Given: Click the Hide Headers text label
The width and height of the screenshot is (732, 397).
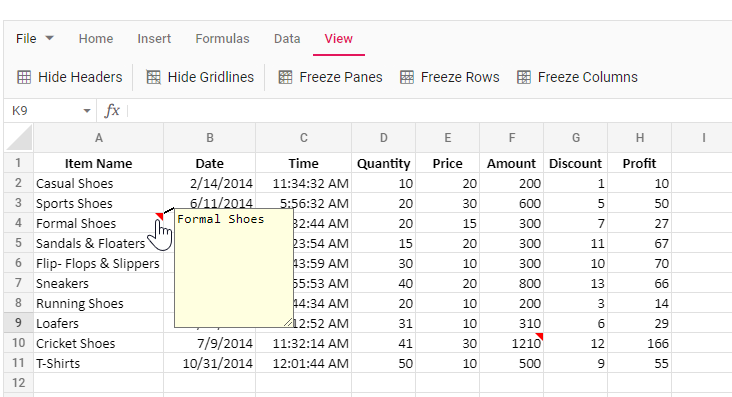Looking at the screenshot, I should [80, 77].
